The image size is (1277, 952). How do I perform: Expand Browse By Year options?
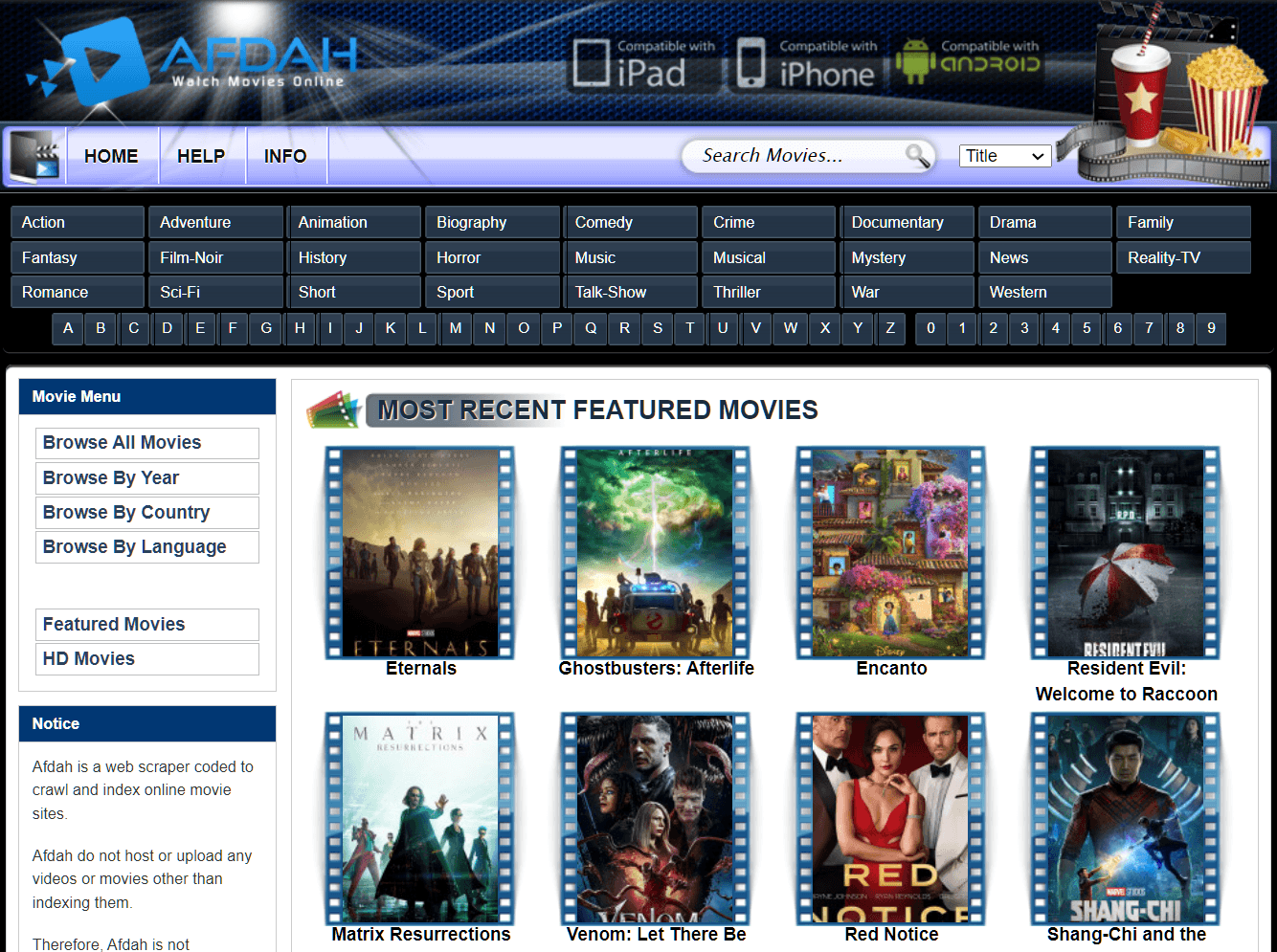(x=146, y=477)
